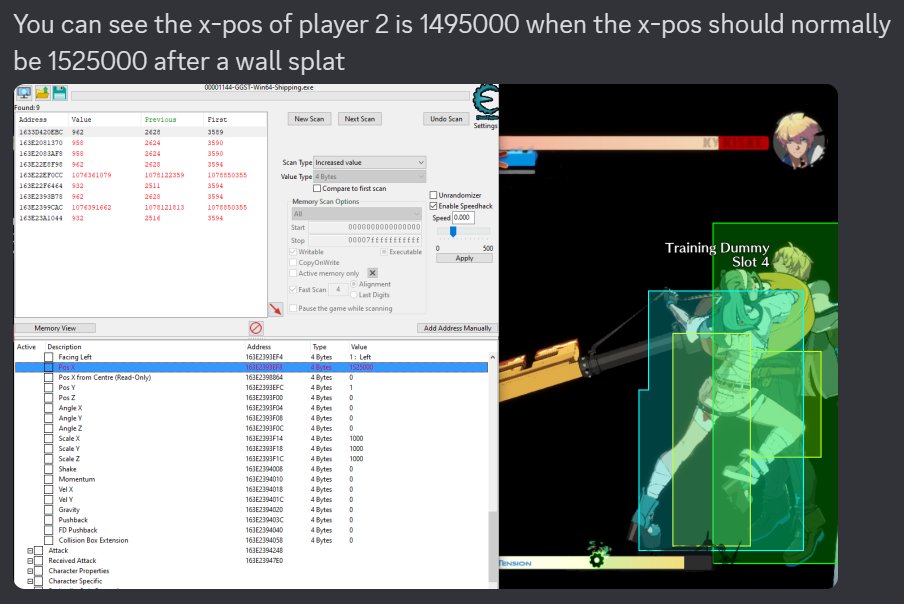Image resolution: width=904 pixels, height=604 pixels.
Task: Select the Pos X from Centre (Read-Only) row
Action: (x=251, y=378)
